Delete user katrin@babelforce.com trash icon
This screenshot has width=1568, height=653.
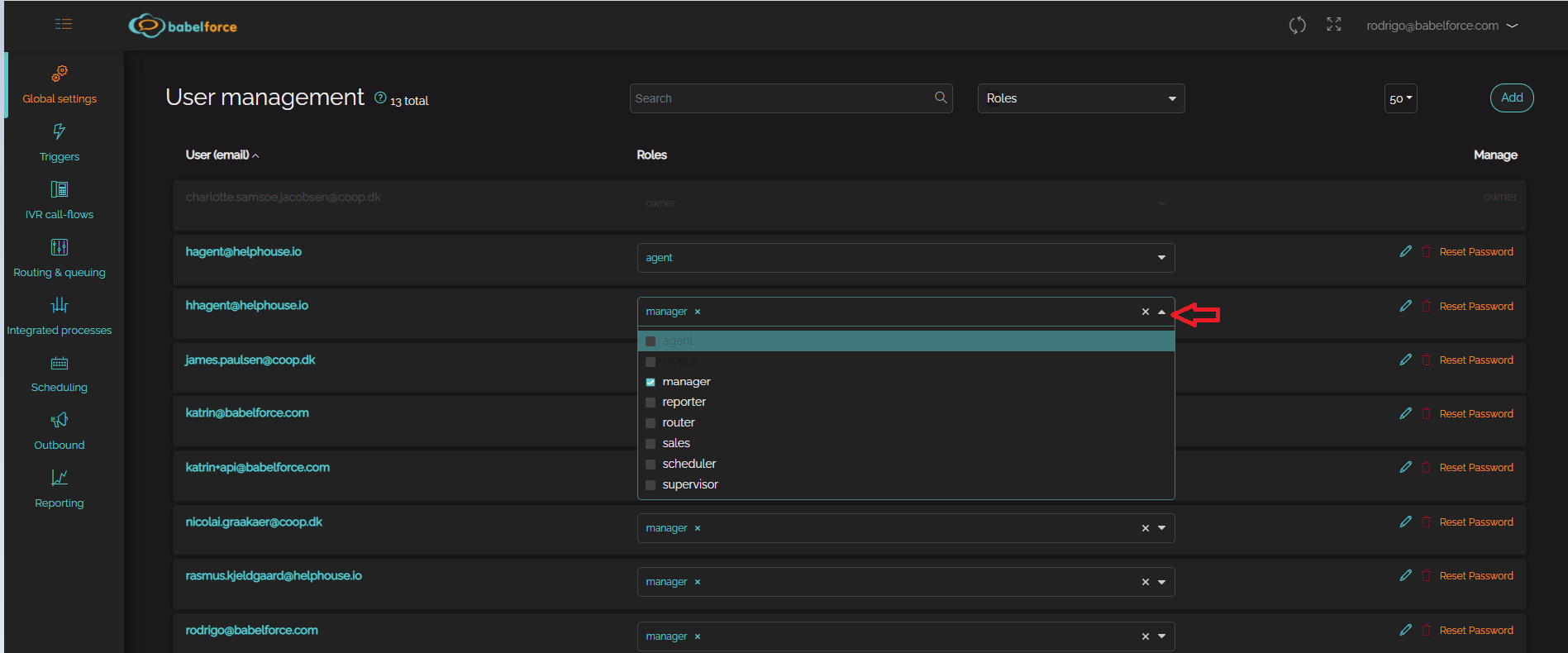[x=1426, y=413]
